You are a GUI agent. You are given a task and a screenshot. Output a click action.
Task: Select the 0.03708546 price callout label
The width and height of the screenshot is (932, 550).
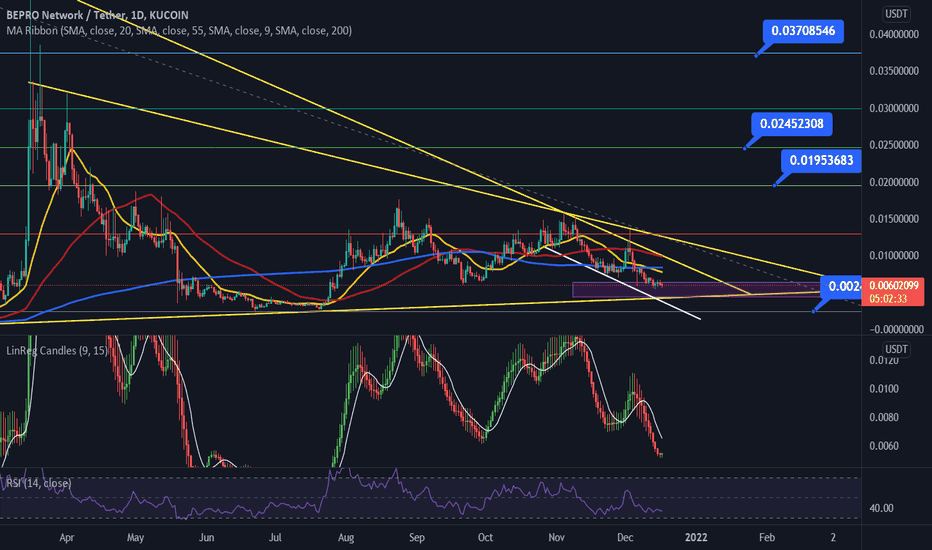click(x=803, y=31)
